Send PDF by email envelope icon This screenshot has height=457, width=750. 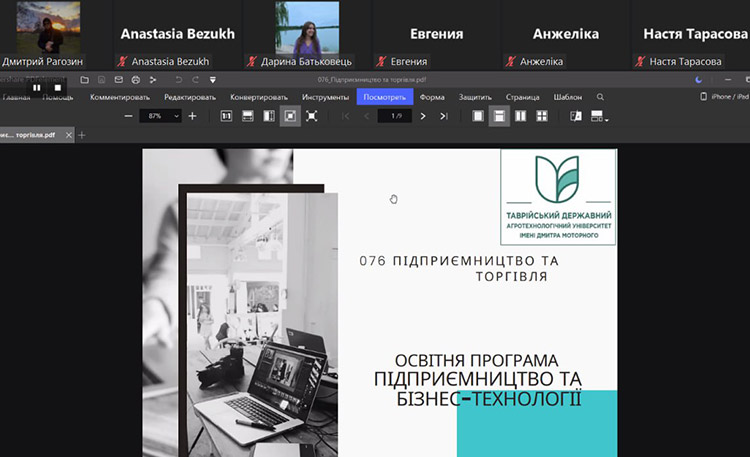click(119, 80)
